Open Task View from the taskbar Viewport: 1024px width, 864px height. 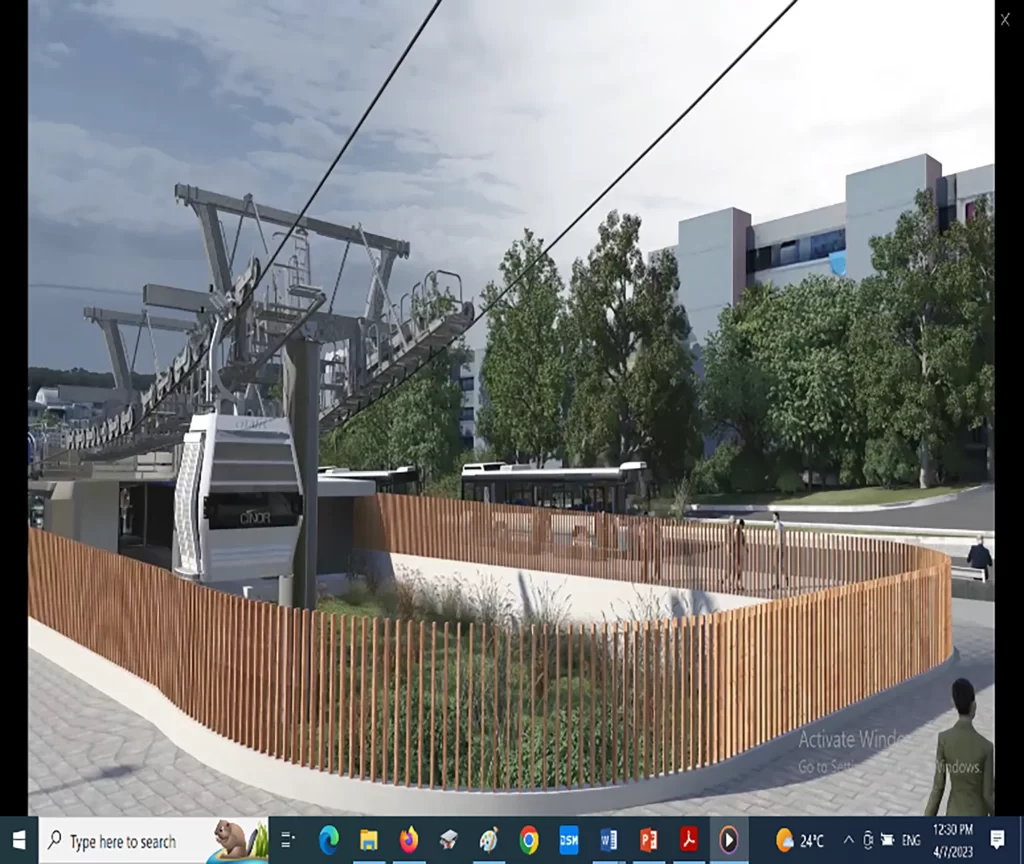288,840
